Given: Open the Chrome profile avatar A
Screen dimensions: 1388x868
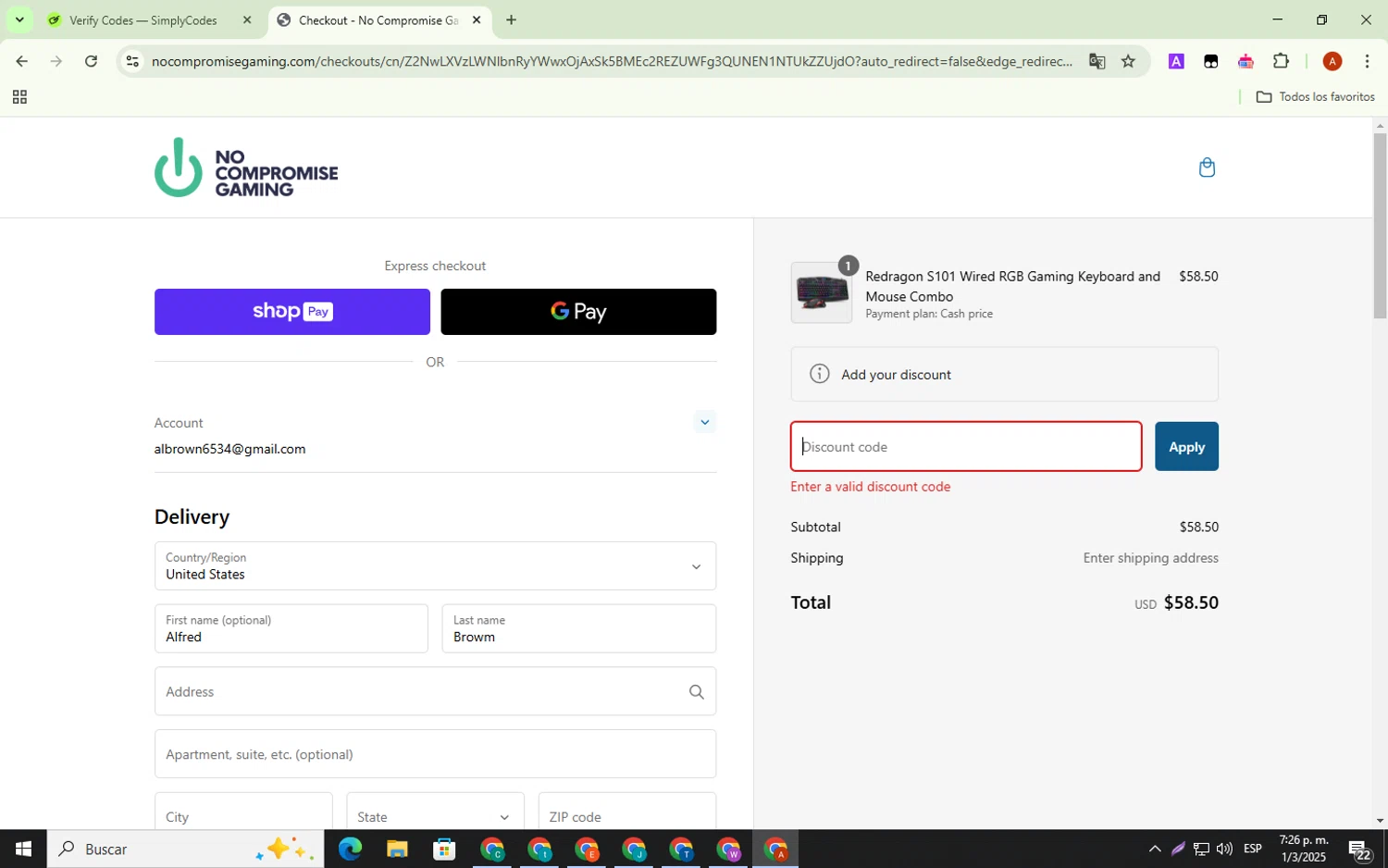Looking at the screenshot, I should coord(1332,61).
